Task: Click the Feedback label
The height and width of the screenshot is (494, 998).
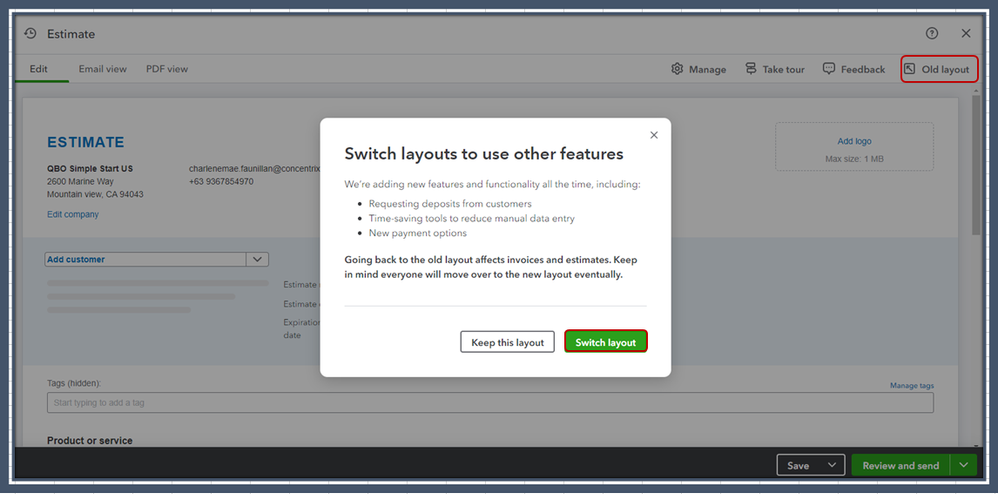Action: coord(863,69)
